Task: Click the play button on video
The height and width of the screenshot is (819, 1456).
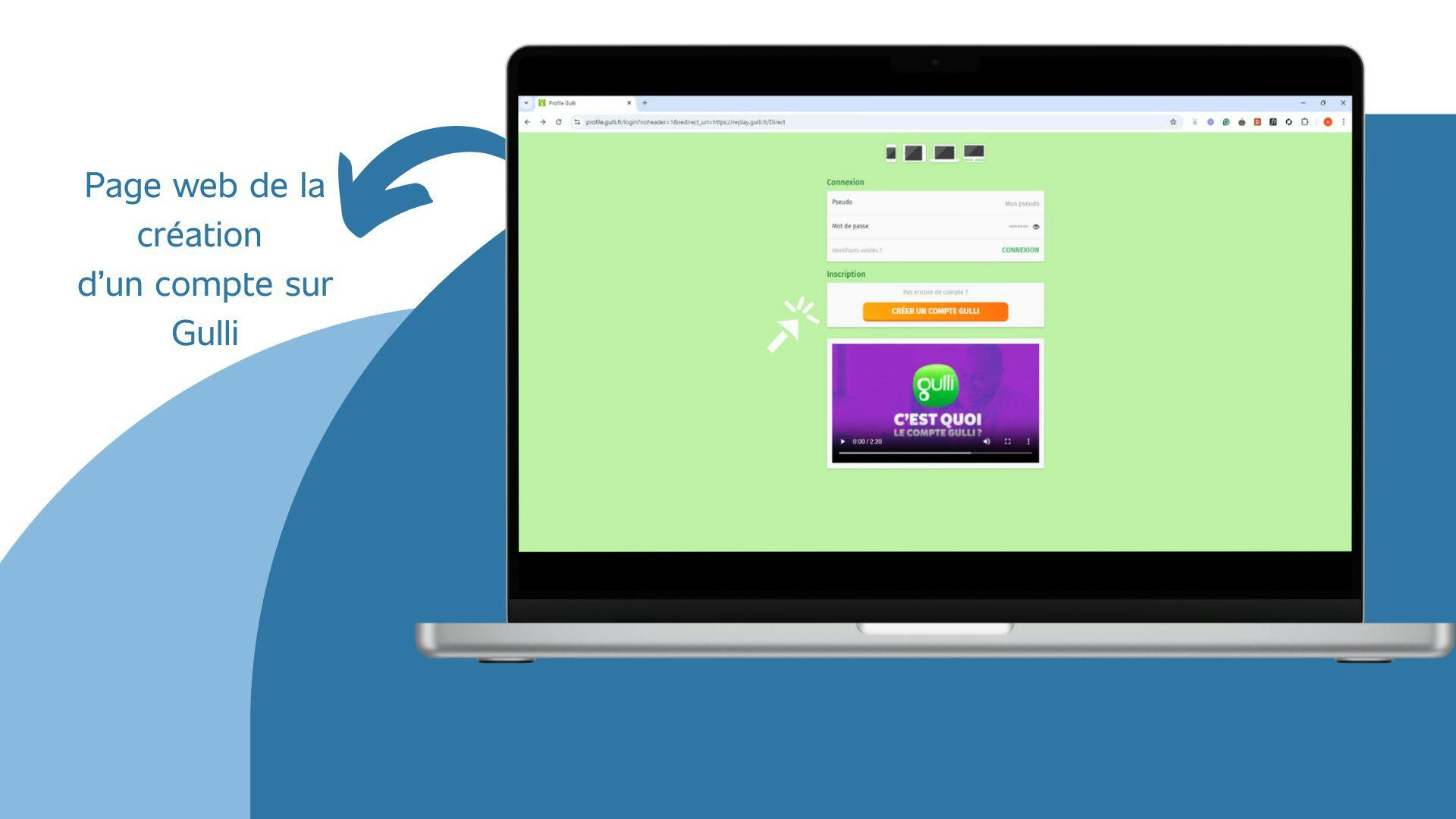Action: point(843,442)
